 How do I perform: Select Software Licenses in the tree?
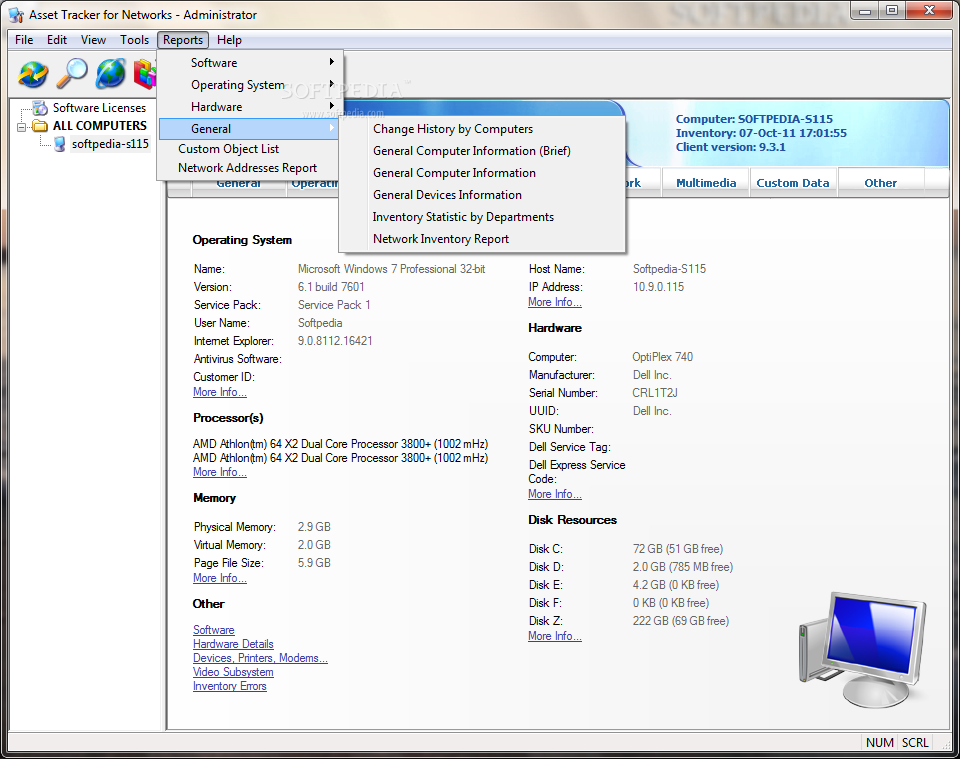[x=99, y=108]
